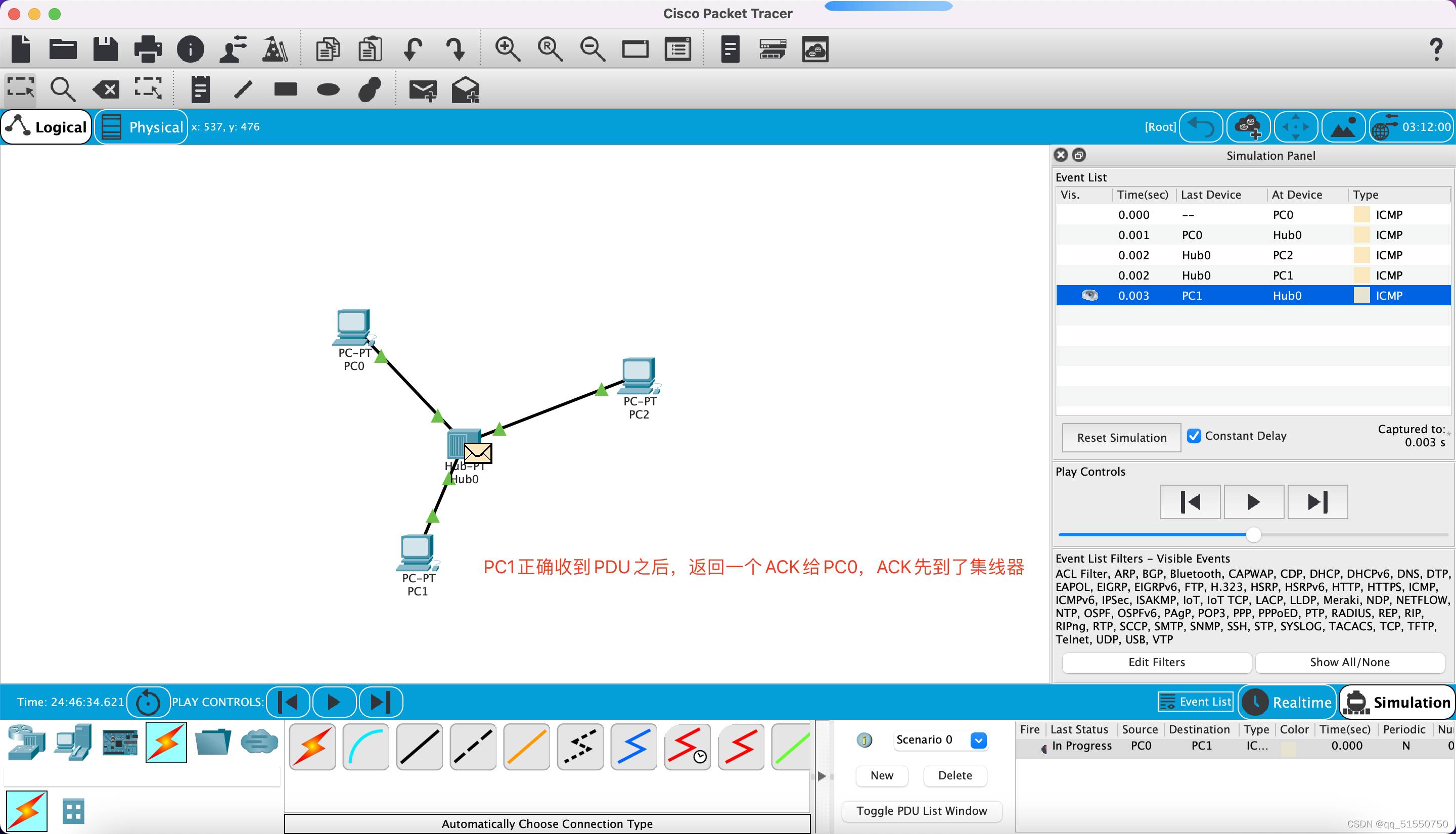Switch to Logical workspace tab
Screen dimensions: 1456x834
[x=47, y=127]
